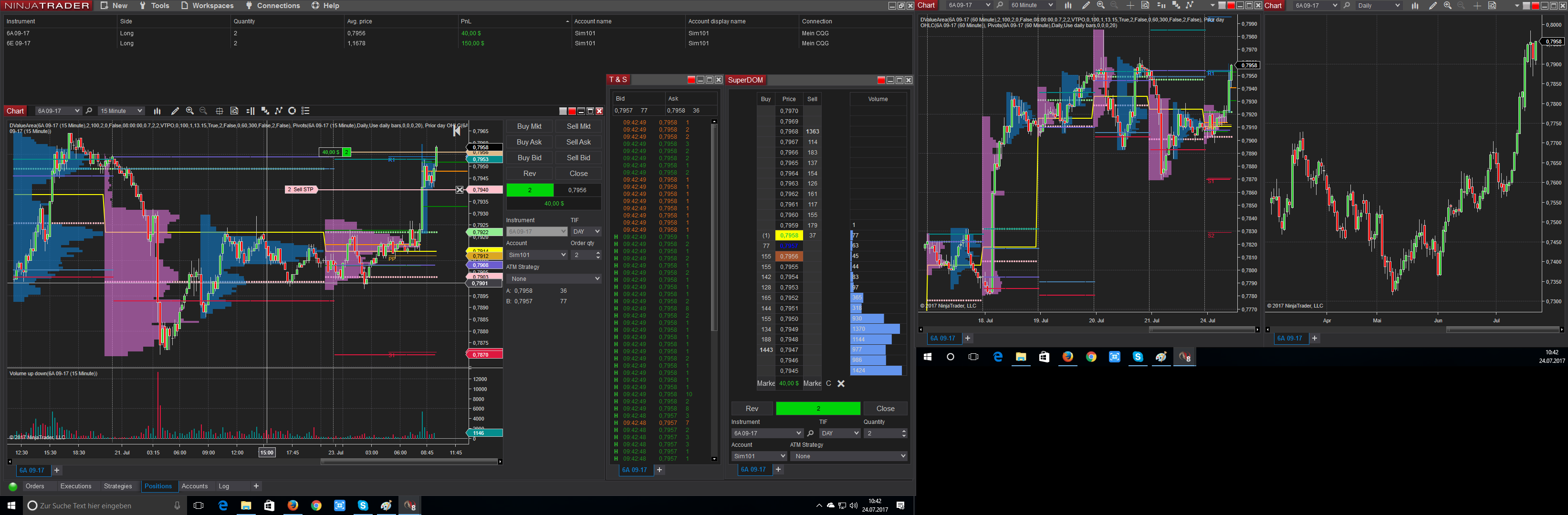1568x515 pixels.
Task: Click Close button in SuperDOM
Action: click(x=885, y=409)
